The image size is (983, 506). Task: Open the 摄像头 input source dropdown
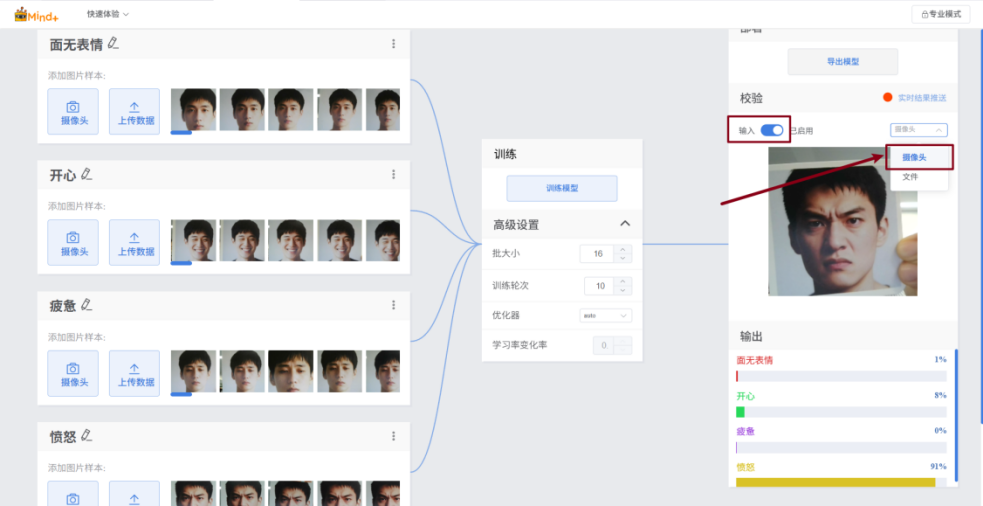coord(918,130)
